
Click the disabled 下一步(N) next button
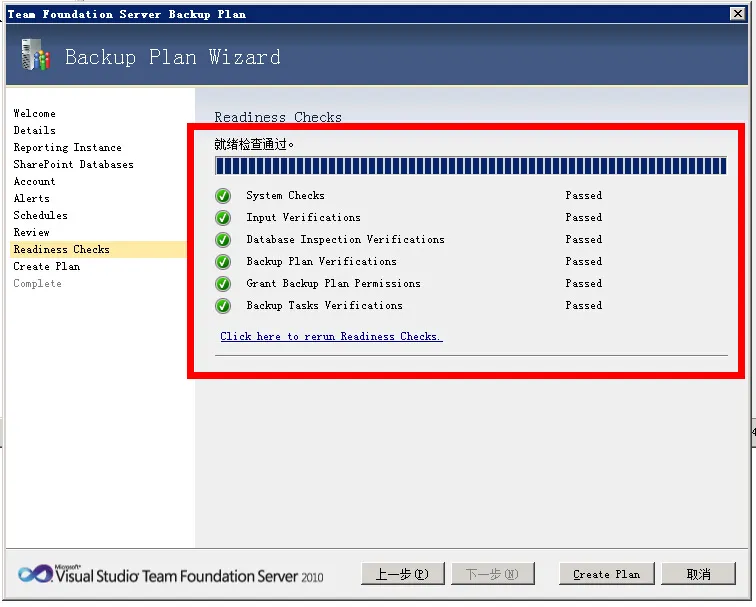493,574
